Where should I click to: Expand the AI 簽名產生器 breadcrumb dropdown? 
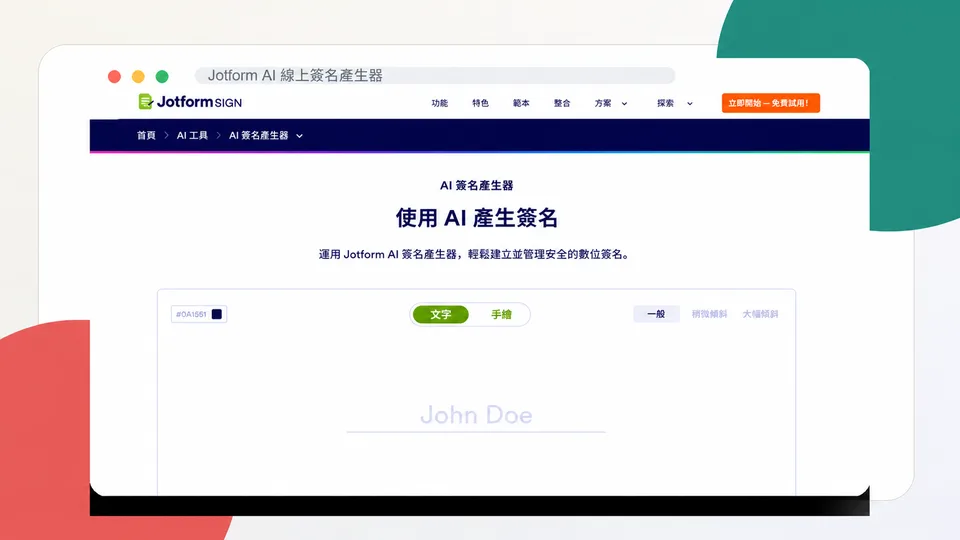266,135
